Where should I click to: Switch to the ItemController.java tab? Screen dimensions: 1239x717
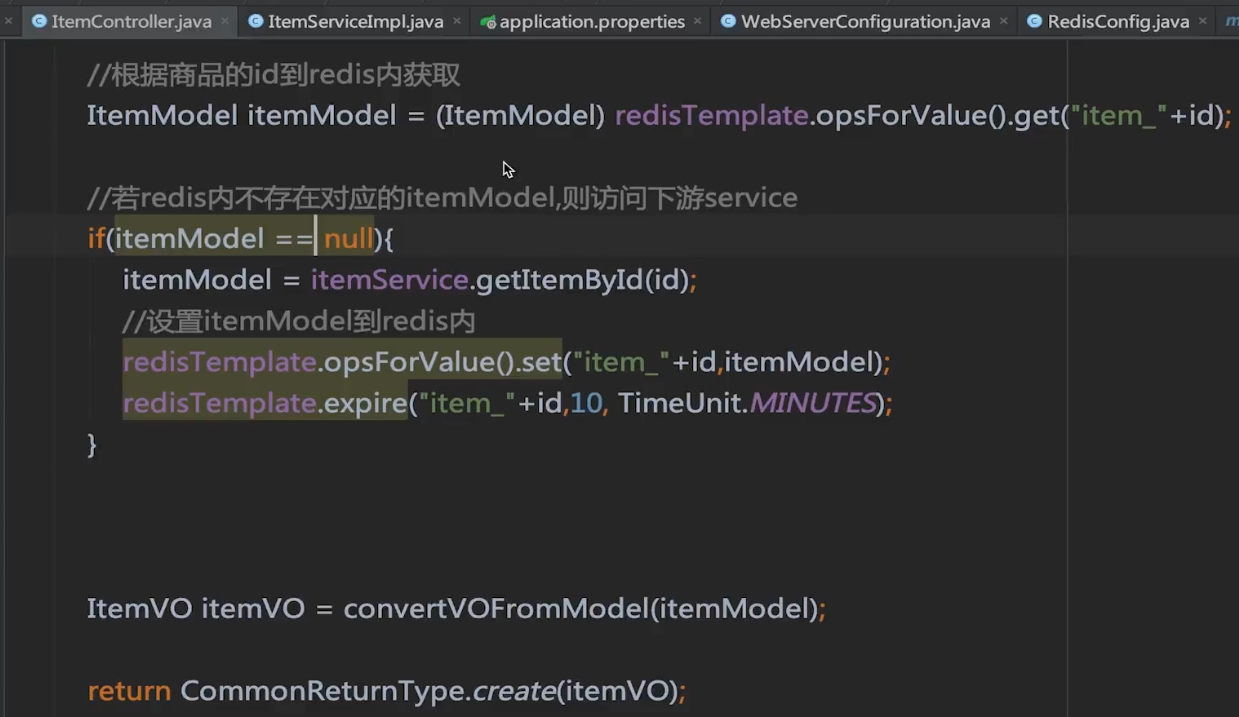pyautogui.click(x=131, y=21)
